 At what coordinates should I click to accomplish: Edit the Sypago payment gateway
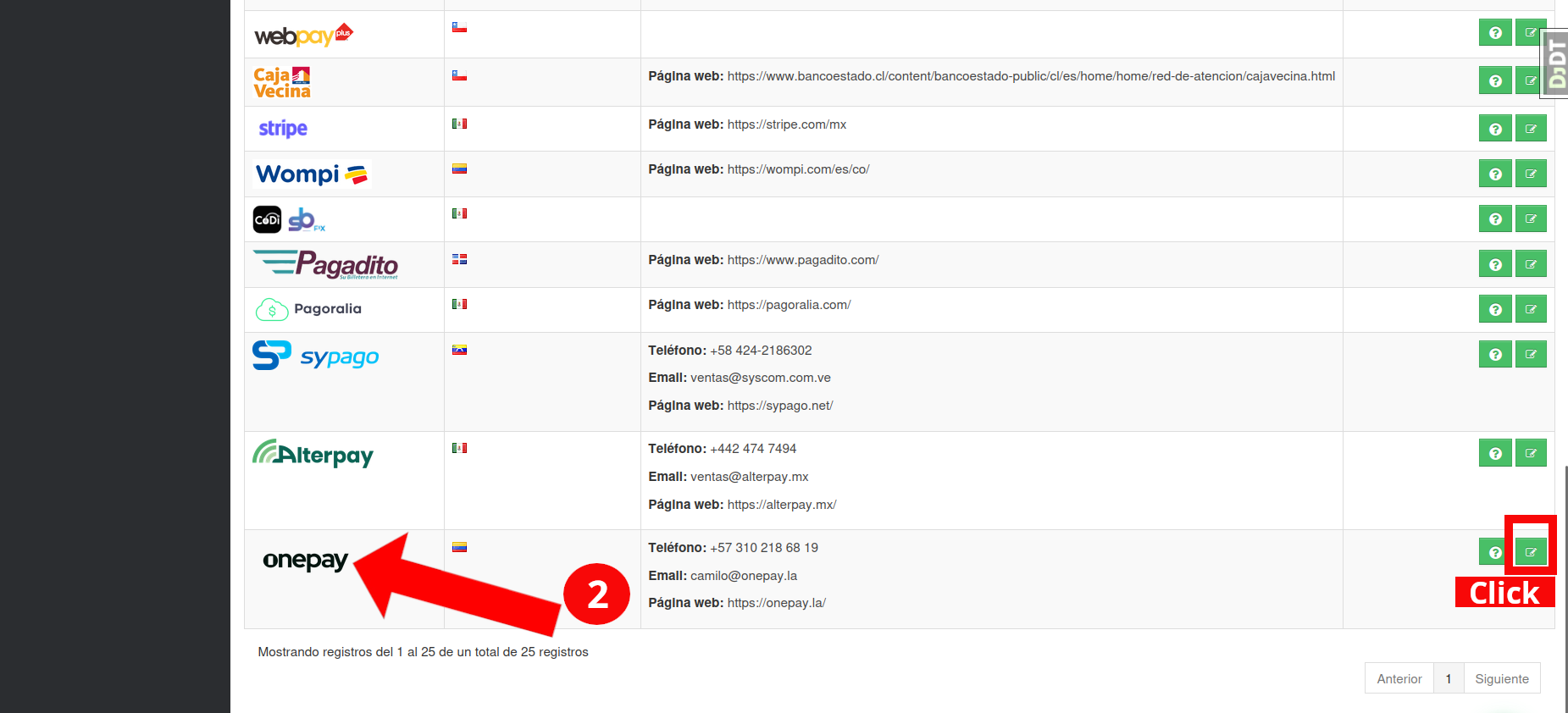point(1531,354)
